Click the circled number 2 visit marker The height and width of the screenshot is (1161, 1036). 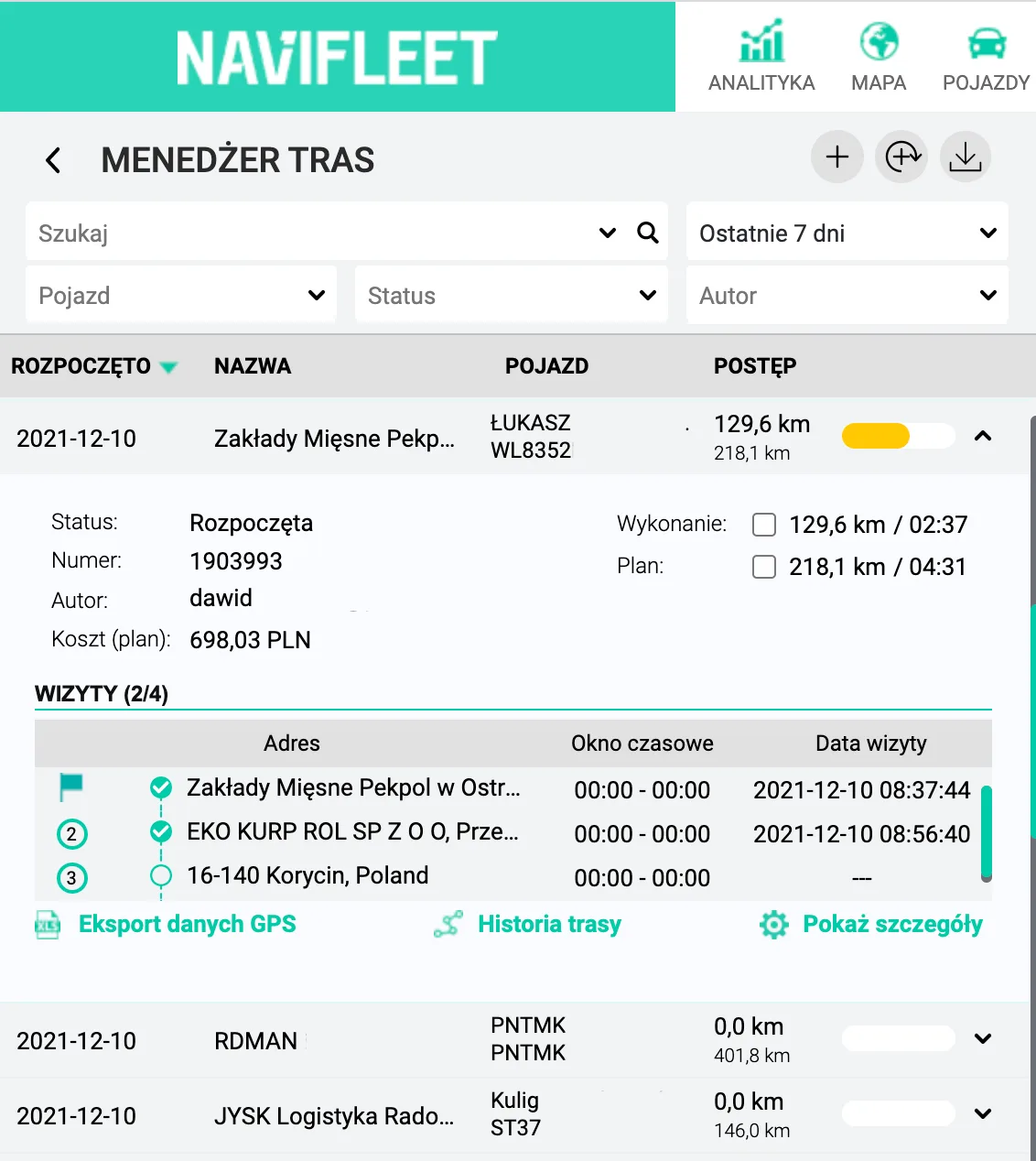coord(71,834)
